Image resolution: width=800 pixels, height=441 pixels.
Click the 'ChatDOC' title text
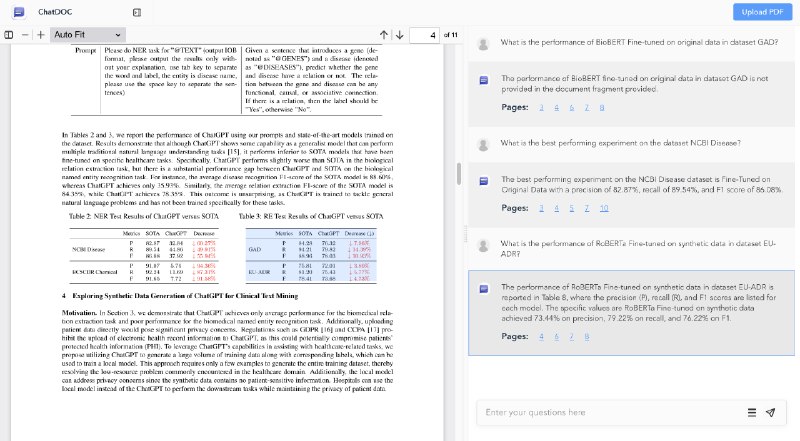tap(55, 12)
